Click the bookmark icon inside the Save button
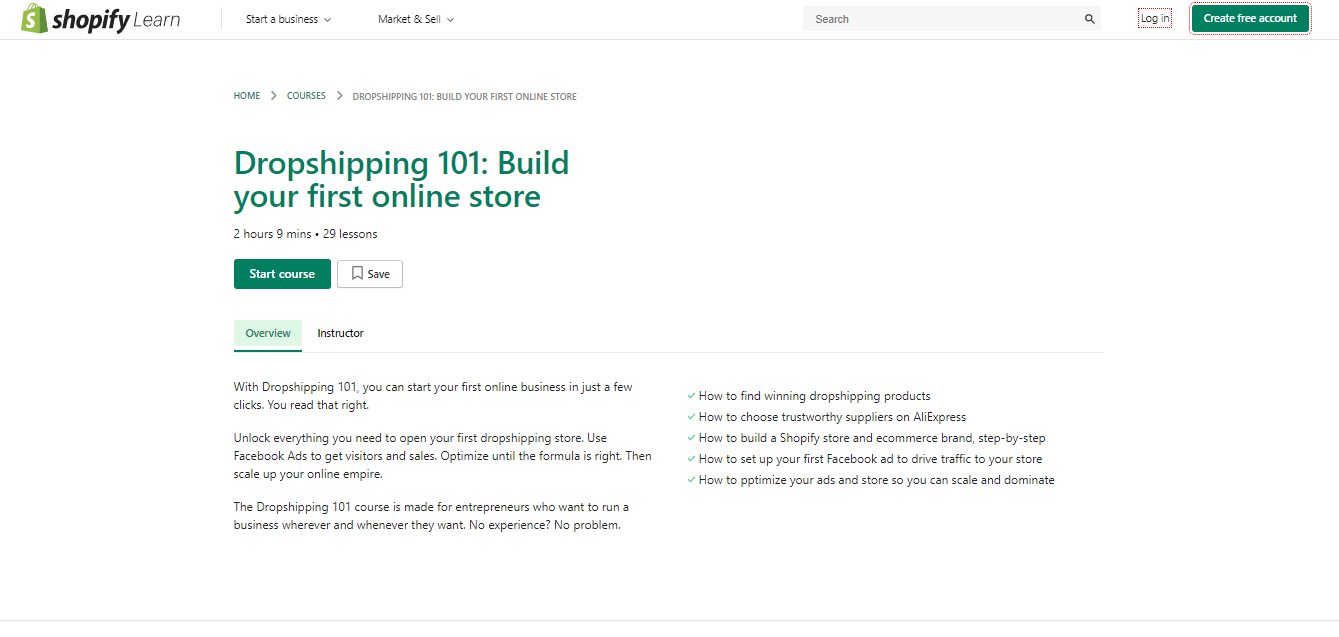This screenshot has height=637, width=1339. pyautogui.click(x=357, y=273)
